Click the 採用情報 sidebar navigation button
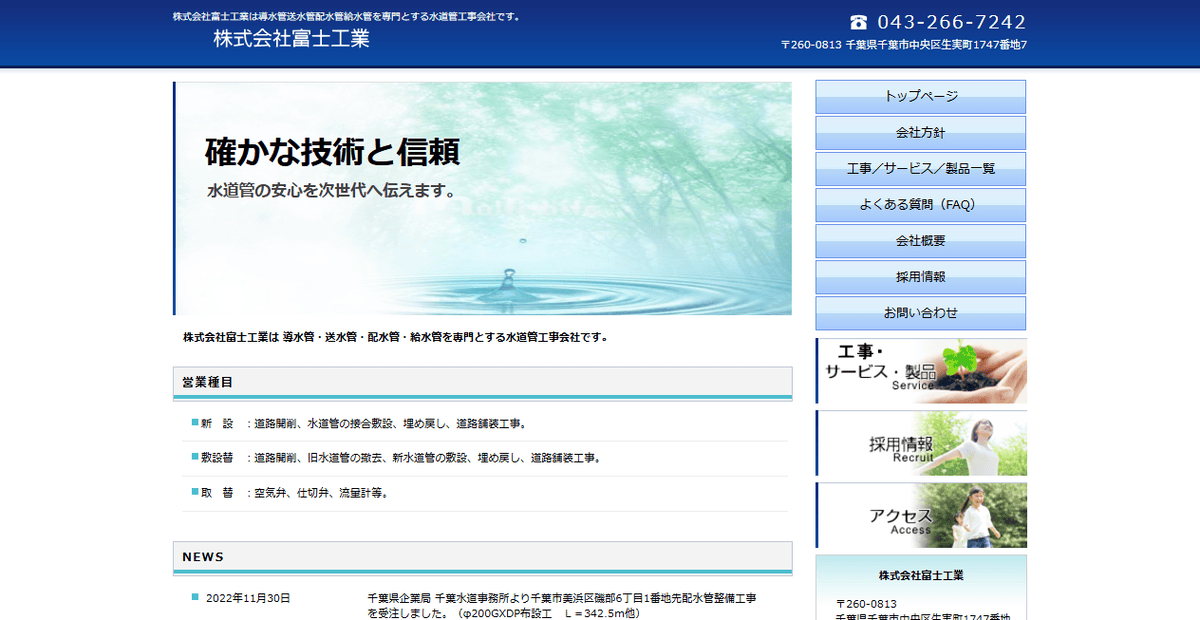 pyautogui.click(x=920, y=277)
